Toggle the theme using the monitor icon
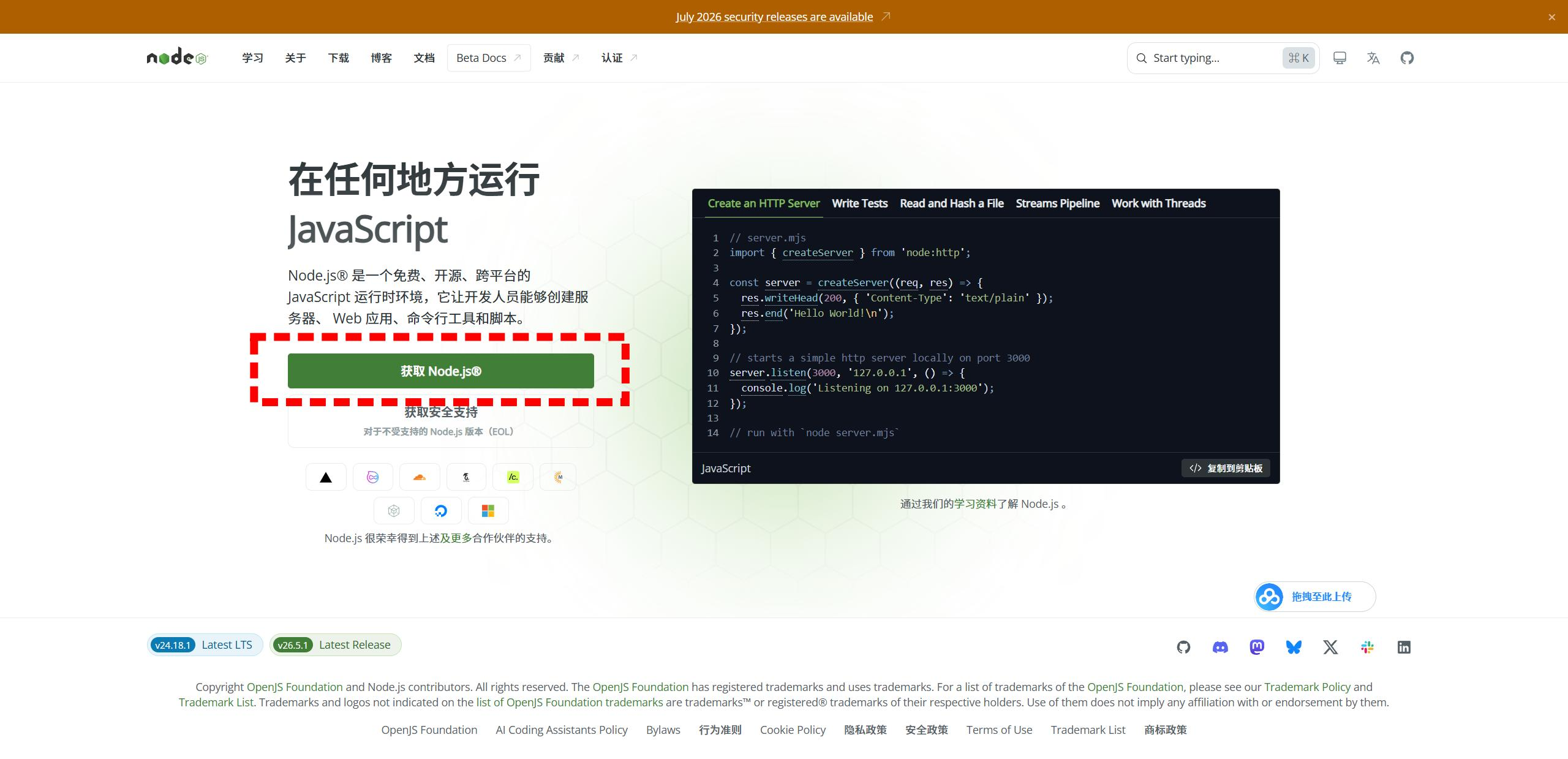The width and height of the screenshot is (1568, 759). pyautogui.click(x=1340, y=58)
